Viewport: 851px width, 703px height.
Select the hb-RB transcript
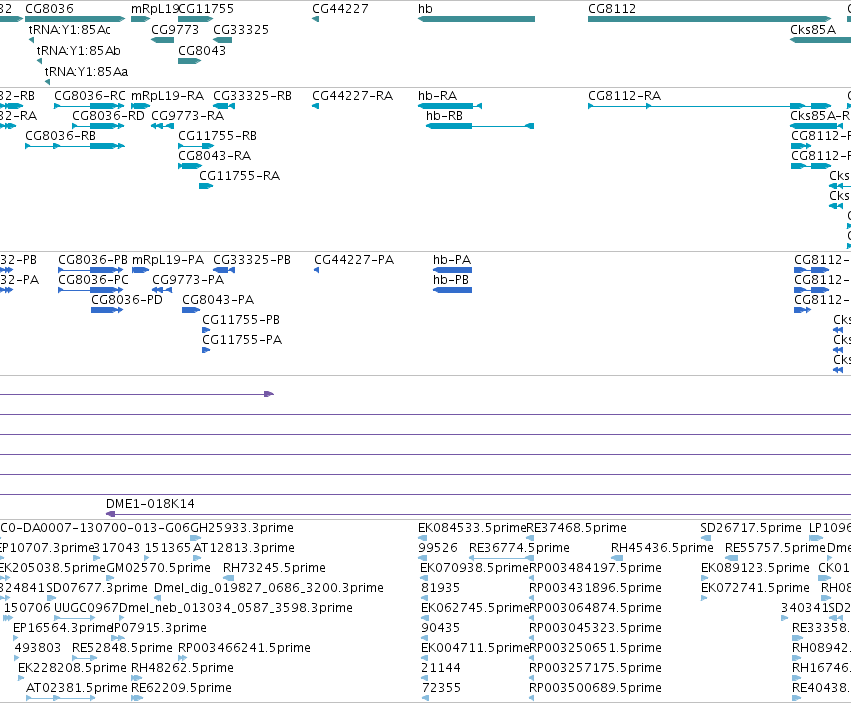[x=480, y=126]
